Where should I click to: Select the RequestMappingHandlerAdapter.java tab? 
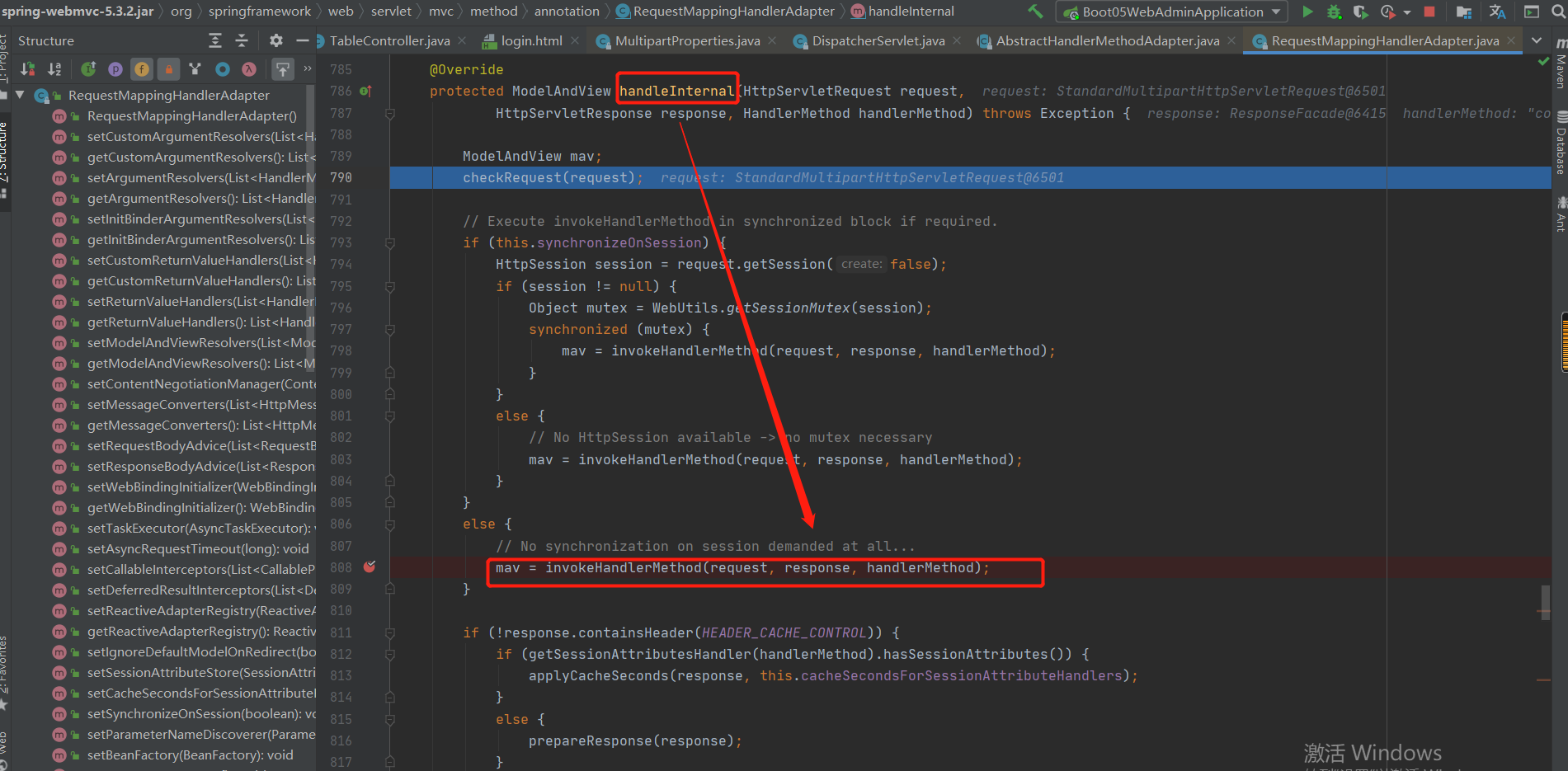tap(1384, 40)
